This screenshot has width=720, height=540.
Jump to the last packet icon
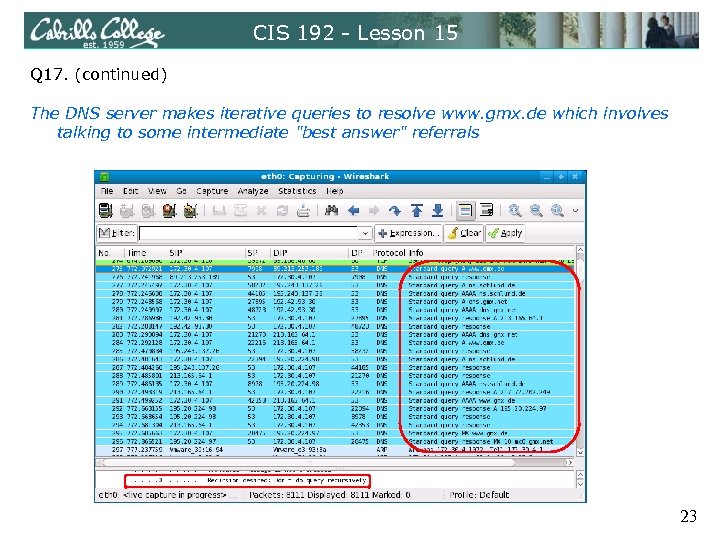438,211
